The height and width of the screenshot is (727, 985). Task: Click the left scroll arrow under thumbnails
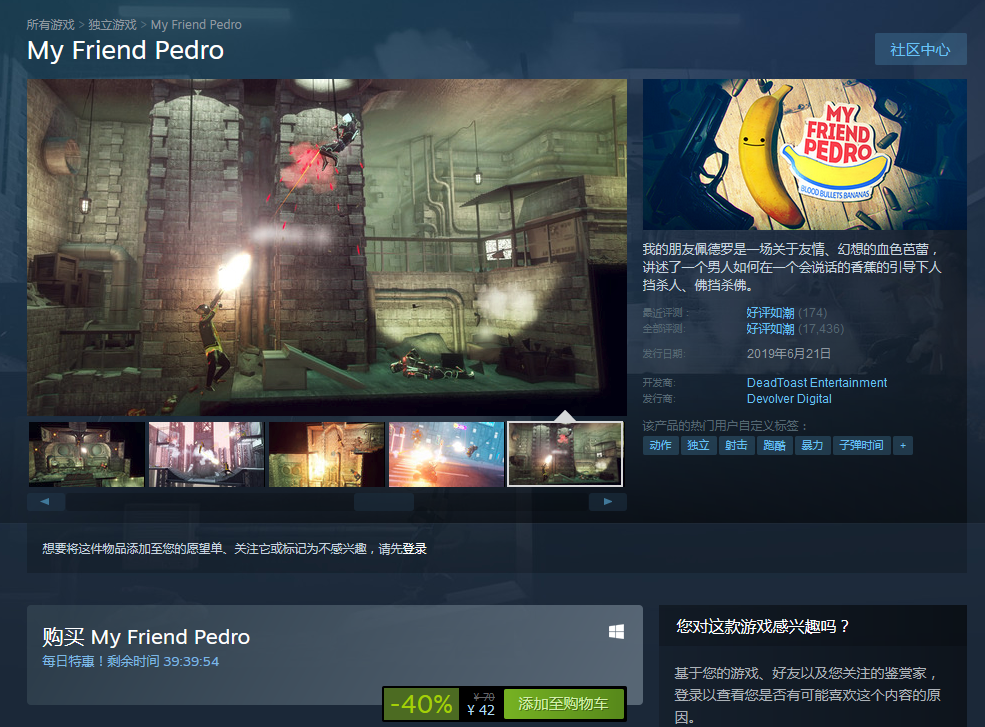(x=46, y=501)
